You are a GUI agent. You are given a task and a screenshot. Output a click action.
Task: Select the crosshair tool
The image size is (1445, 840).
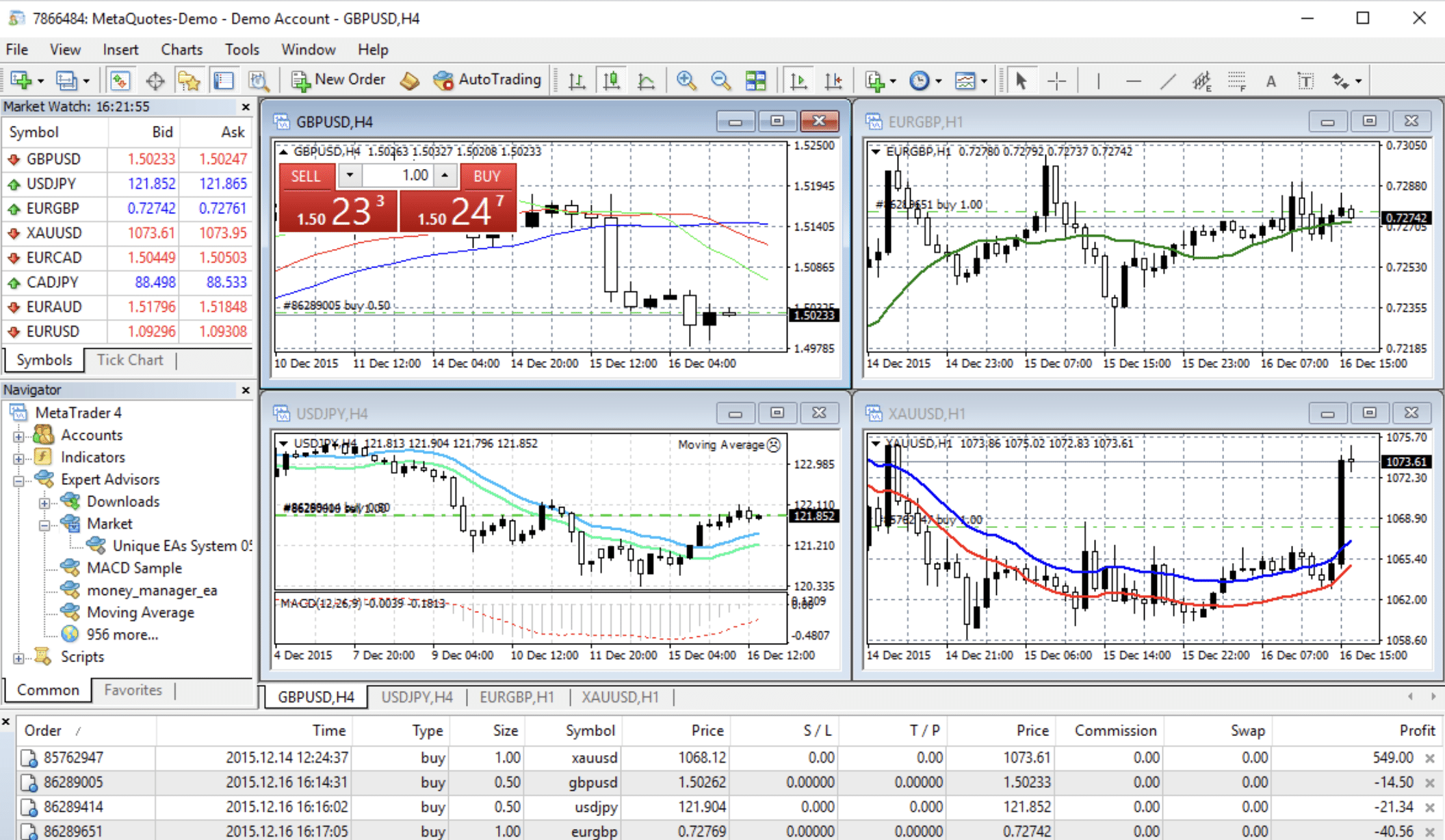click(1056, 81)
